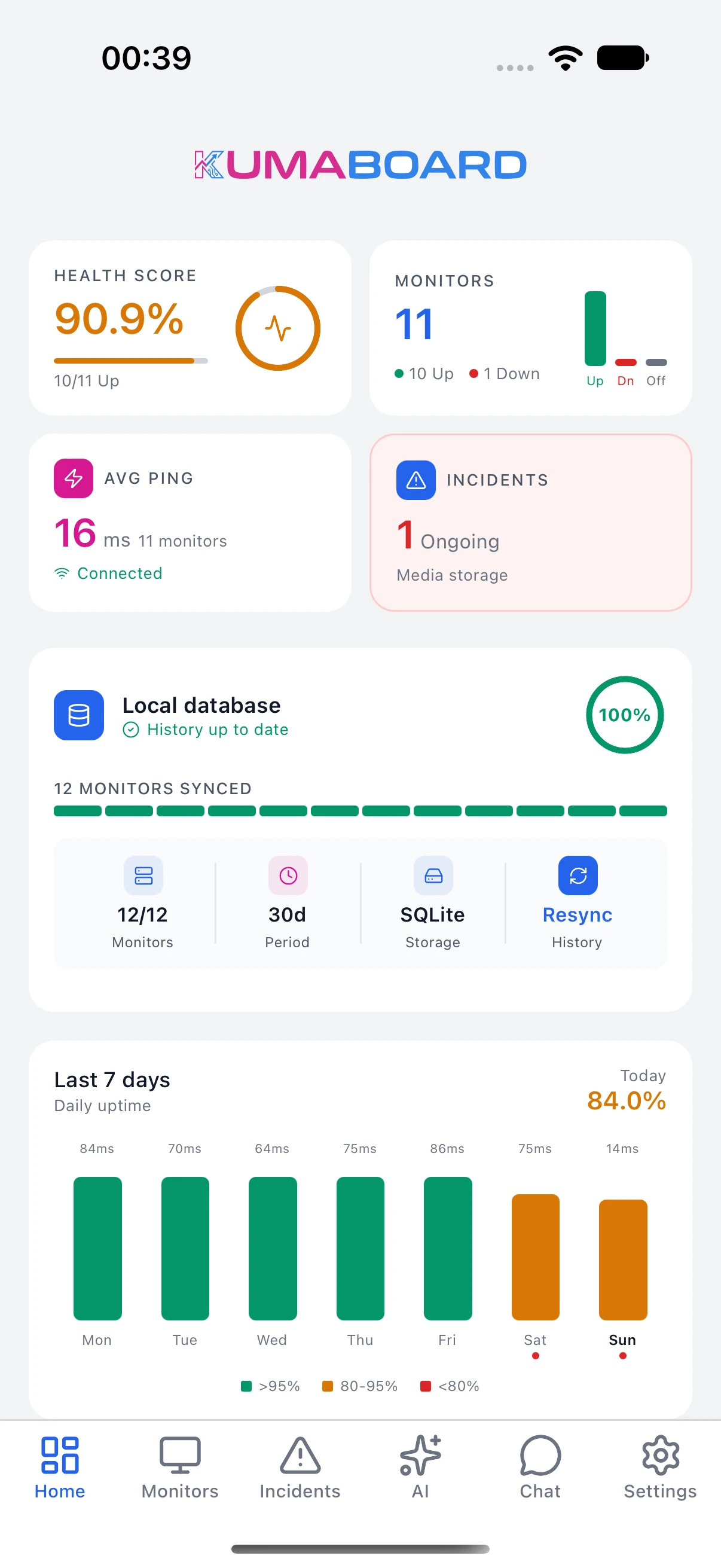
Task: Tap the red Dn monitors bar
Action: pos(625,362)
